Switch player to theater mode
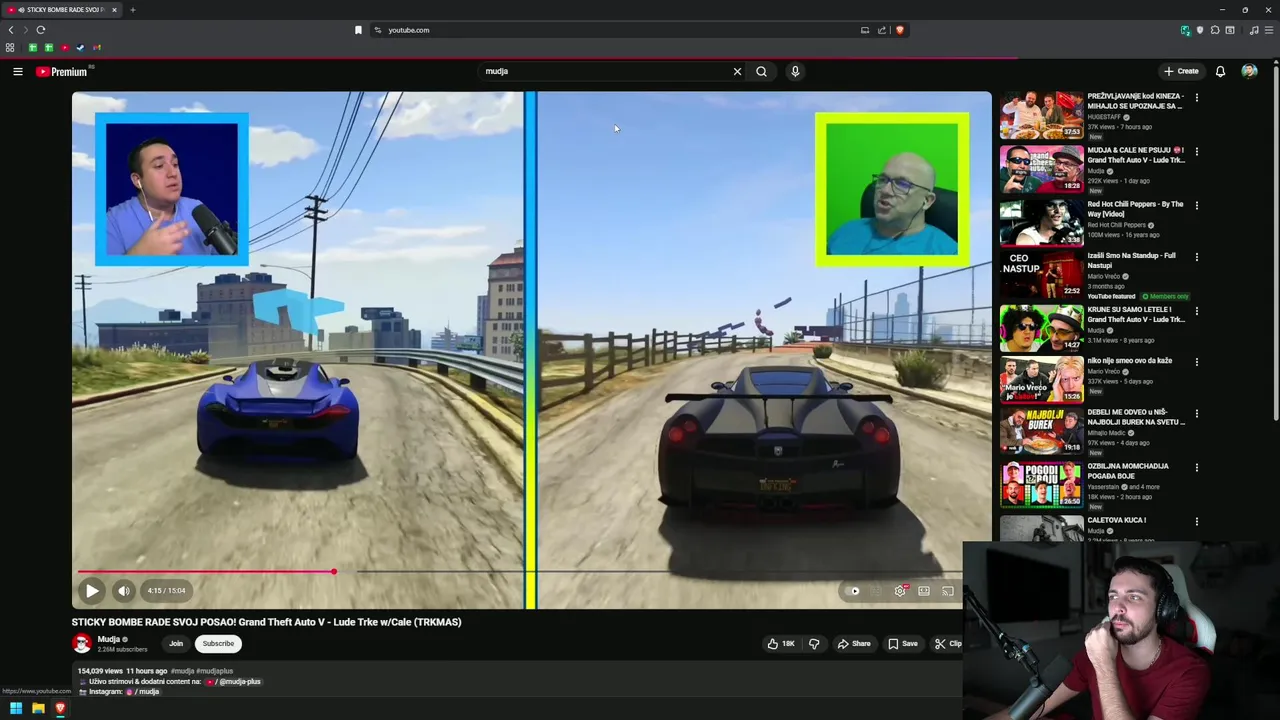The width and height of the screenshot is (1280, 720). click(924, 591)
